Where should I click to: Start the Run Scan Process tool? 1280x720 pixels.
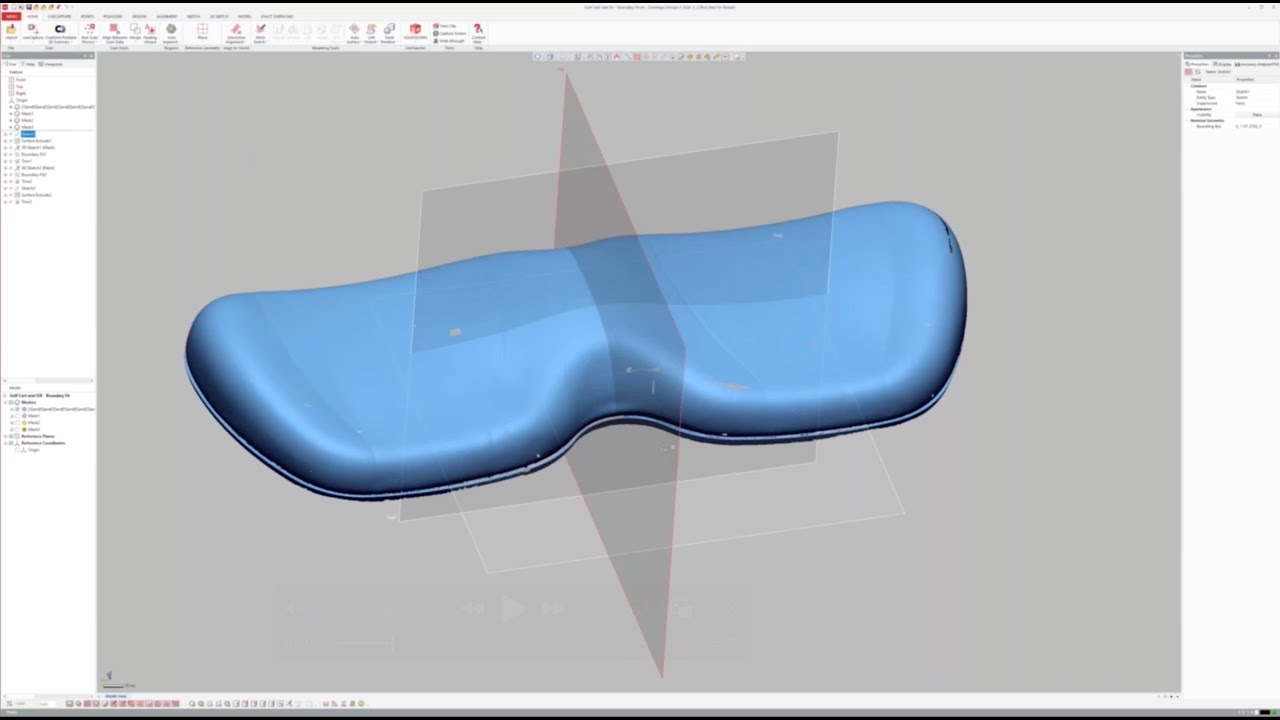89,33
